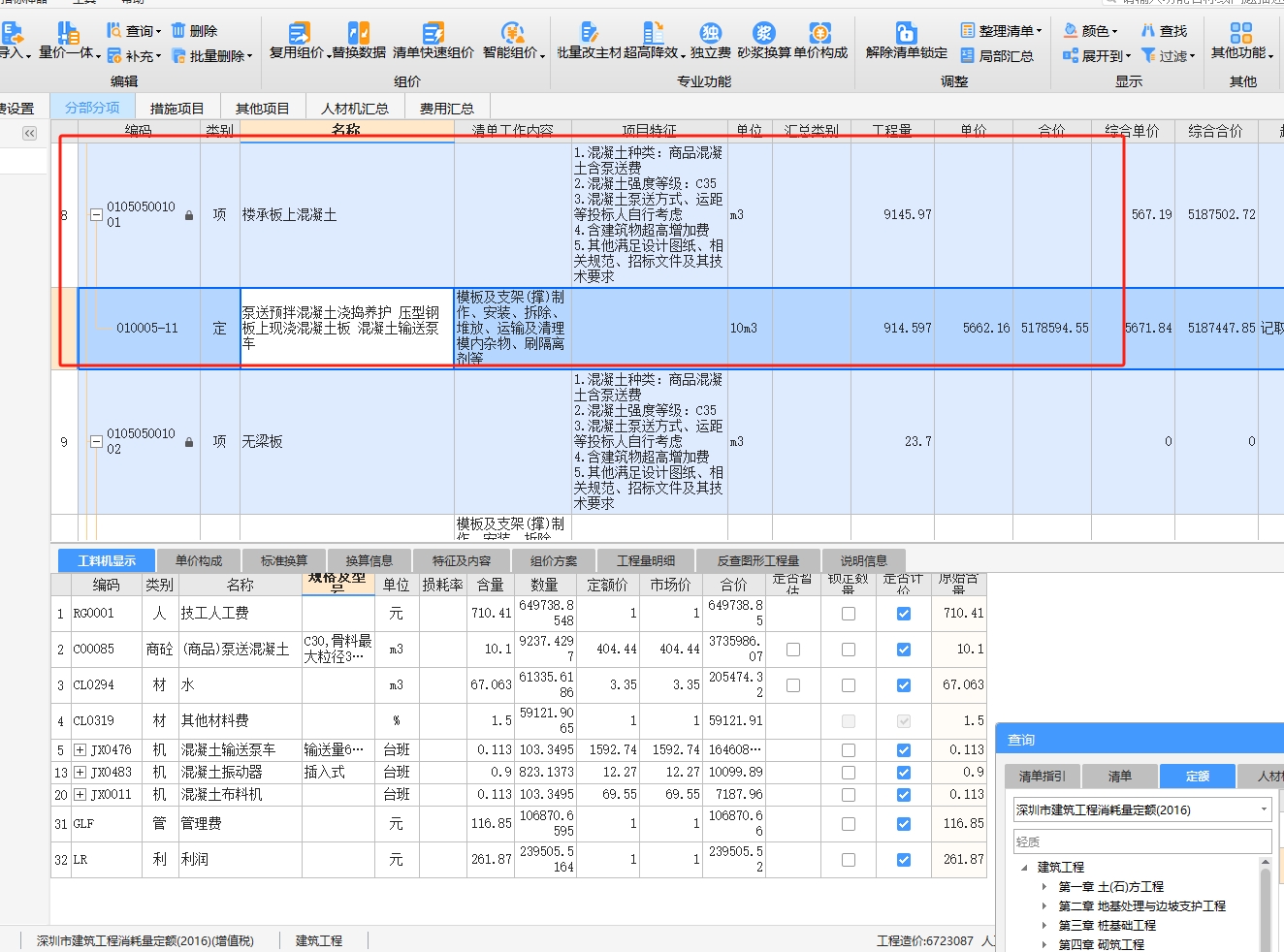Image resolution: width=1284 pixels, height=952 pixels.
Task: Click the 批量删除 batch delete icon
Action: click(178, 56)
